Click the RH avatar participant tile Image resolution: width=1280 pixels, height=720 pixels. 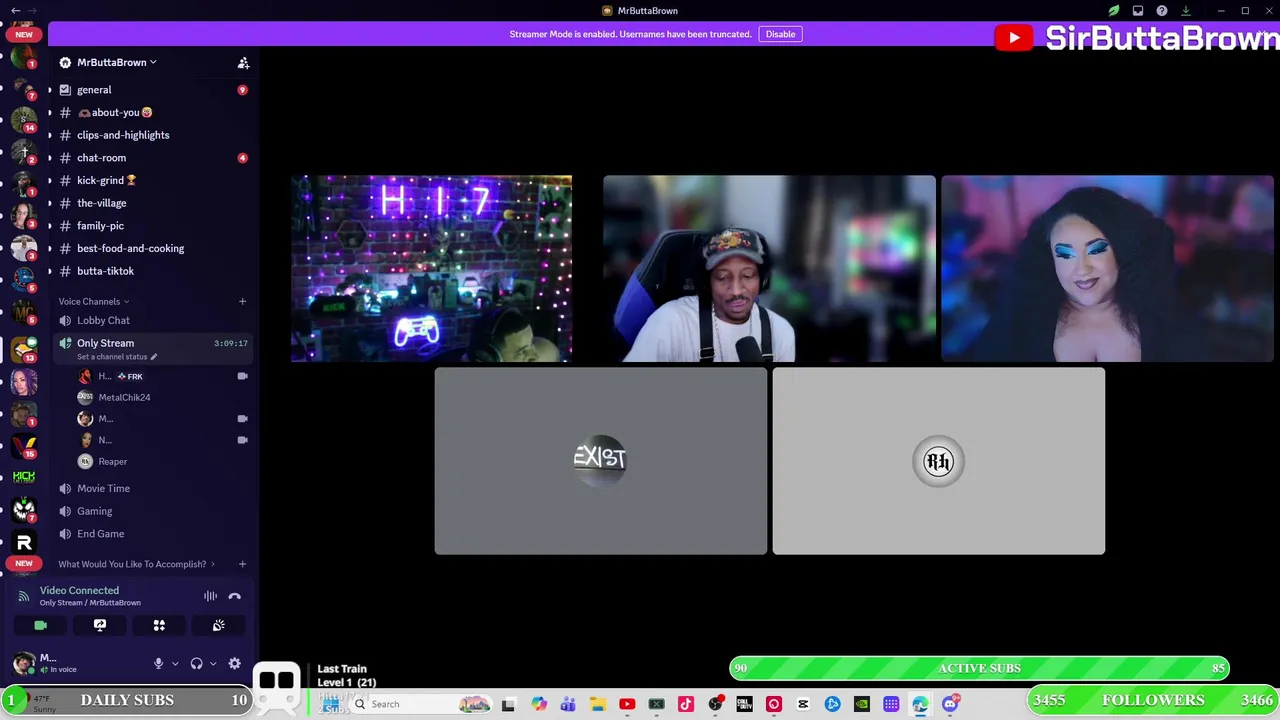point(939,461)
